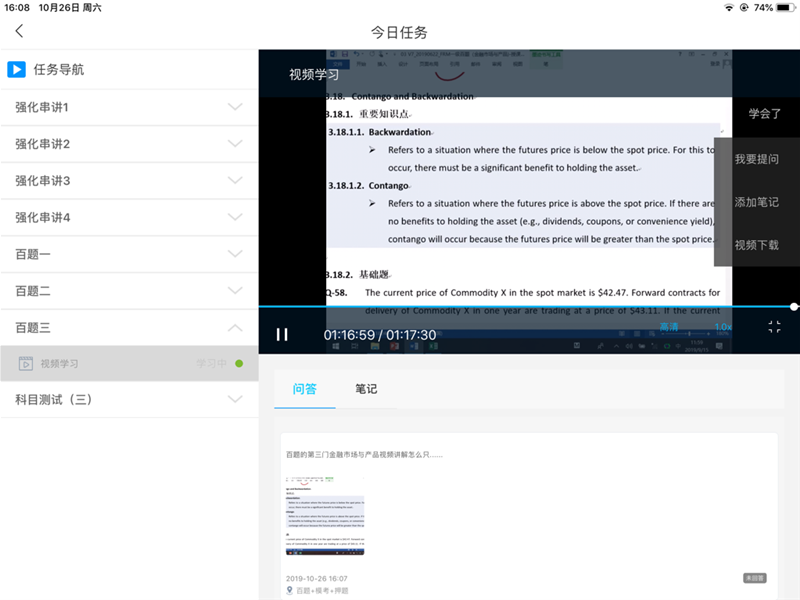Tap 视频下载 to download video
Screen dimensions: 800x600
pyautogui.click(x=756, y=245)
